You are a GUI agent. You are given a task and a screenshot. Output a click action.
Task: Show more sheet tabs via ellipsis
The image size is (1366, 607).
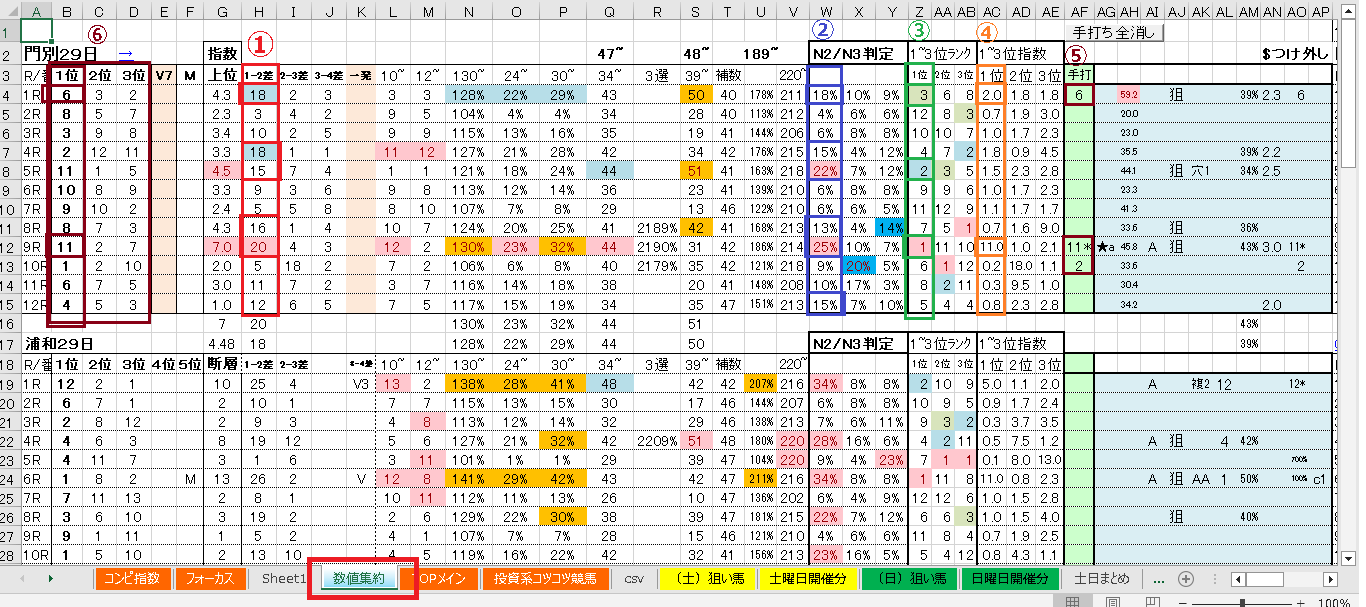tap(1158, 578)
